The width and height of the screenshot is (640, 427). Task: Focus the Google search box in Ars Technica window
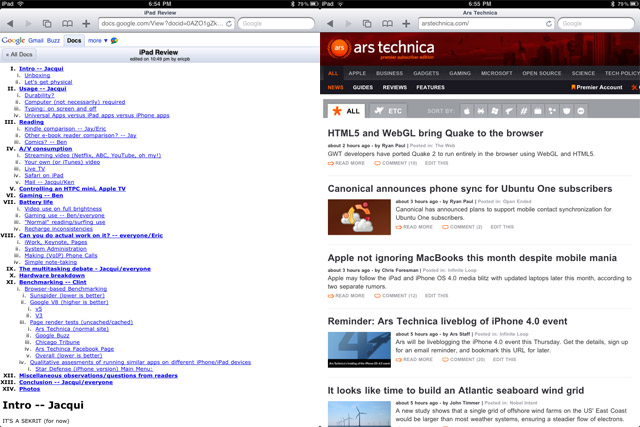click(596, 24)
